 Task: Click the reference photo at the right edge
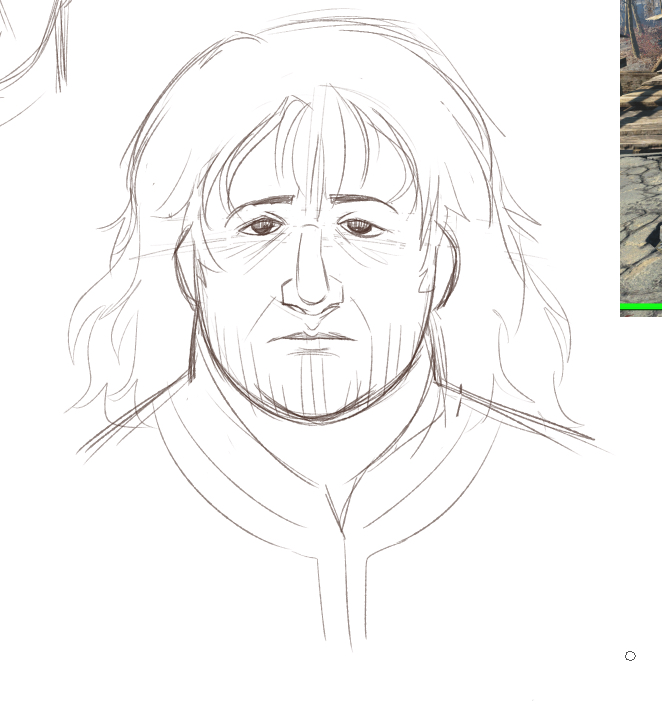coord(641,150)
